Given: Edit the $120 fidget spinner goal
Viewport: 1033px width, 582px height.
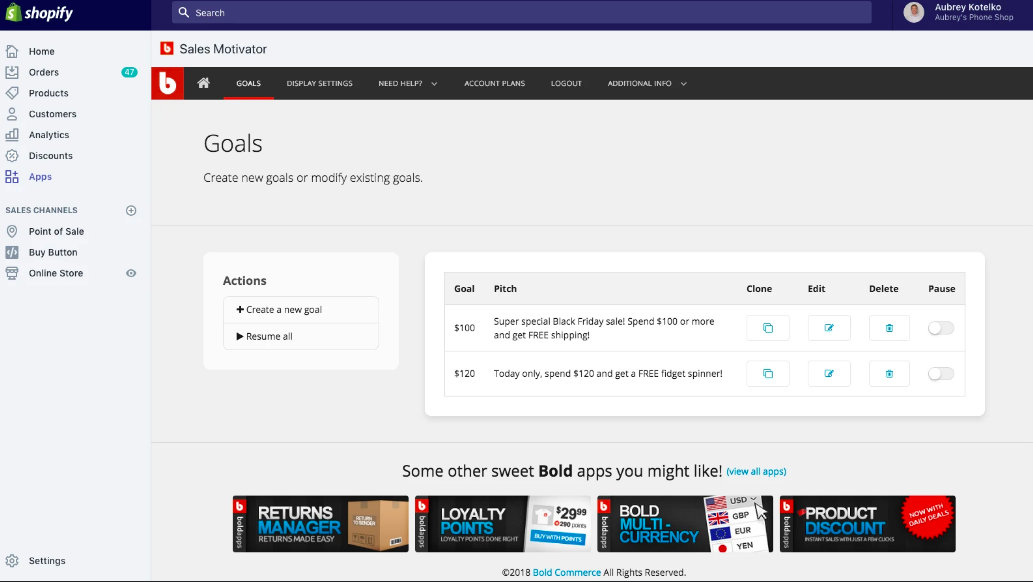Looking at the screenshot, I should 829,374.
